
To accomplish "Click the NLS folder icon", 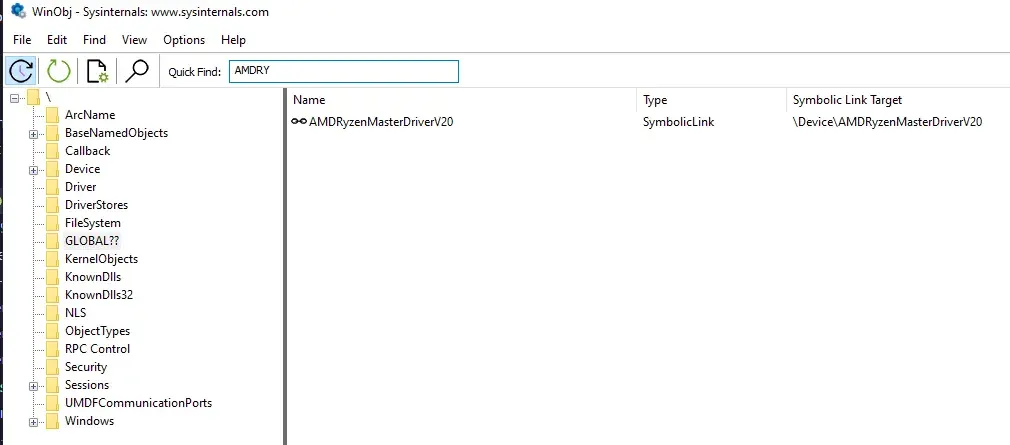I will click(x=53, y=314).
